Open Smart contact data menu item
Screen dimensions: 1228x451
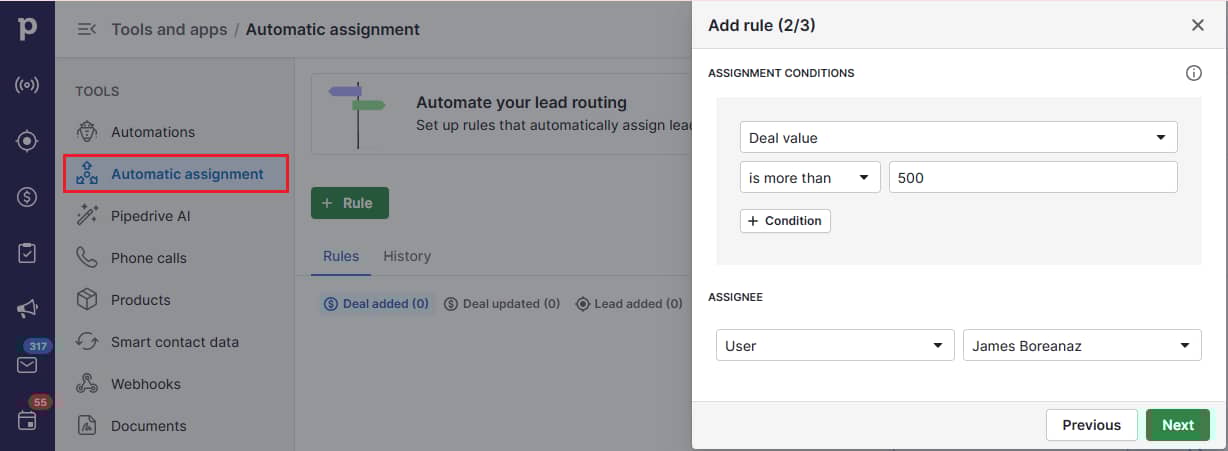tap(177, 342)
